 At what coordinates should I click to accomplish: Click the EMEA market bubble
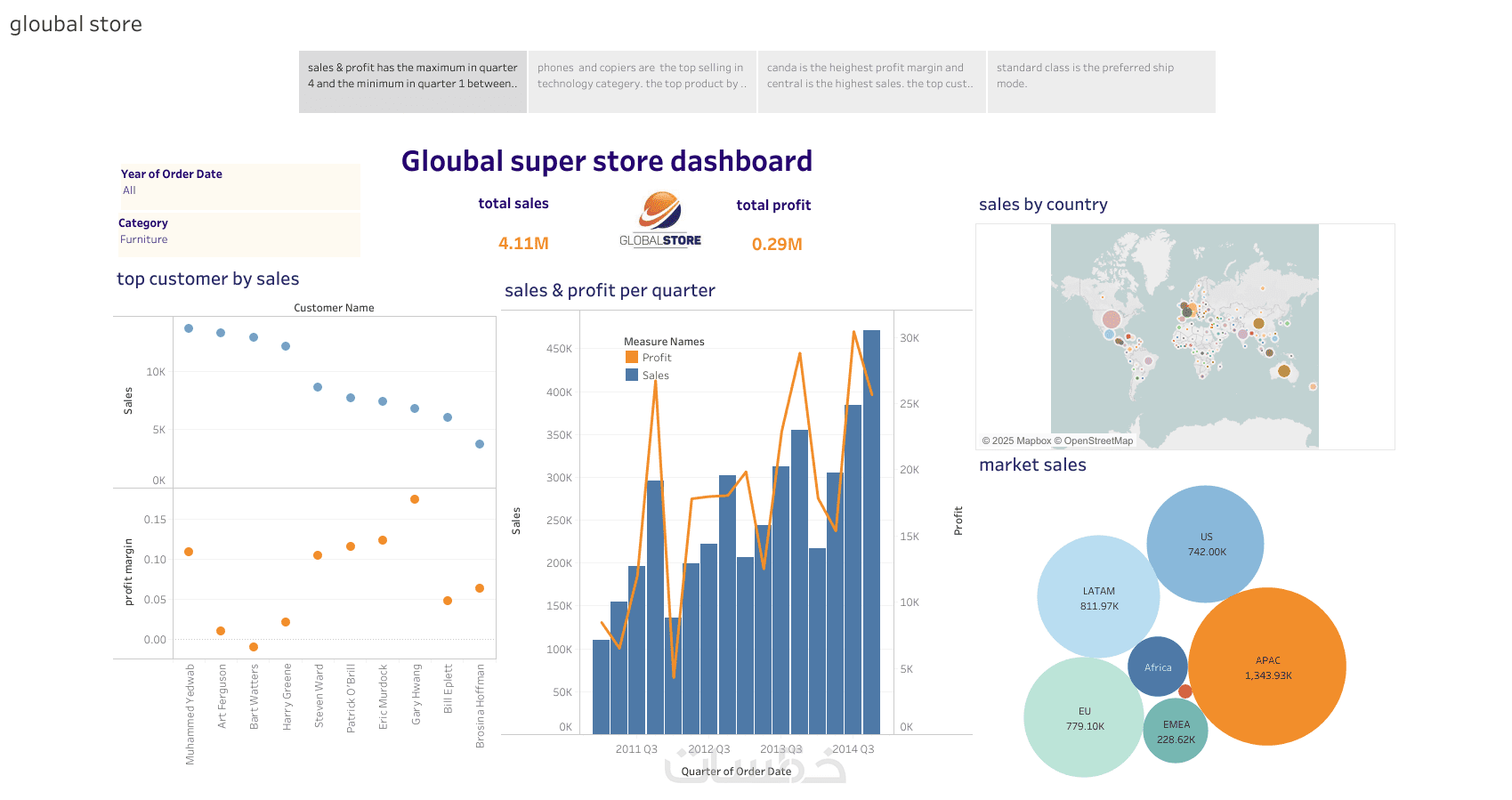point(1175,731)
